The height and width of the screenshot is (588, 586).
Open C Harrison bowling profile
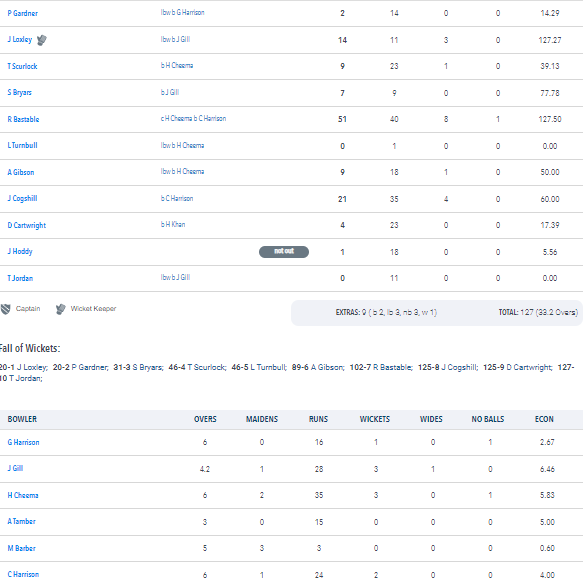click(x=23, y=574)
